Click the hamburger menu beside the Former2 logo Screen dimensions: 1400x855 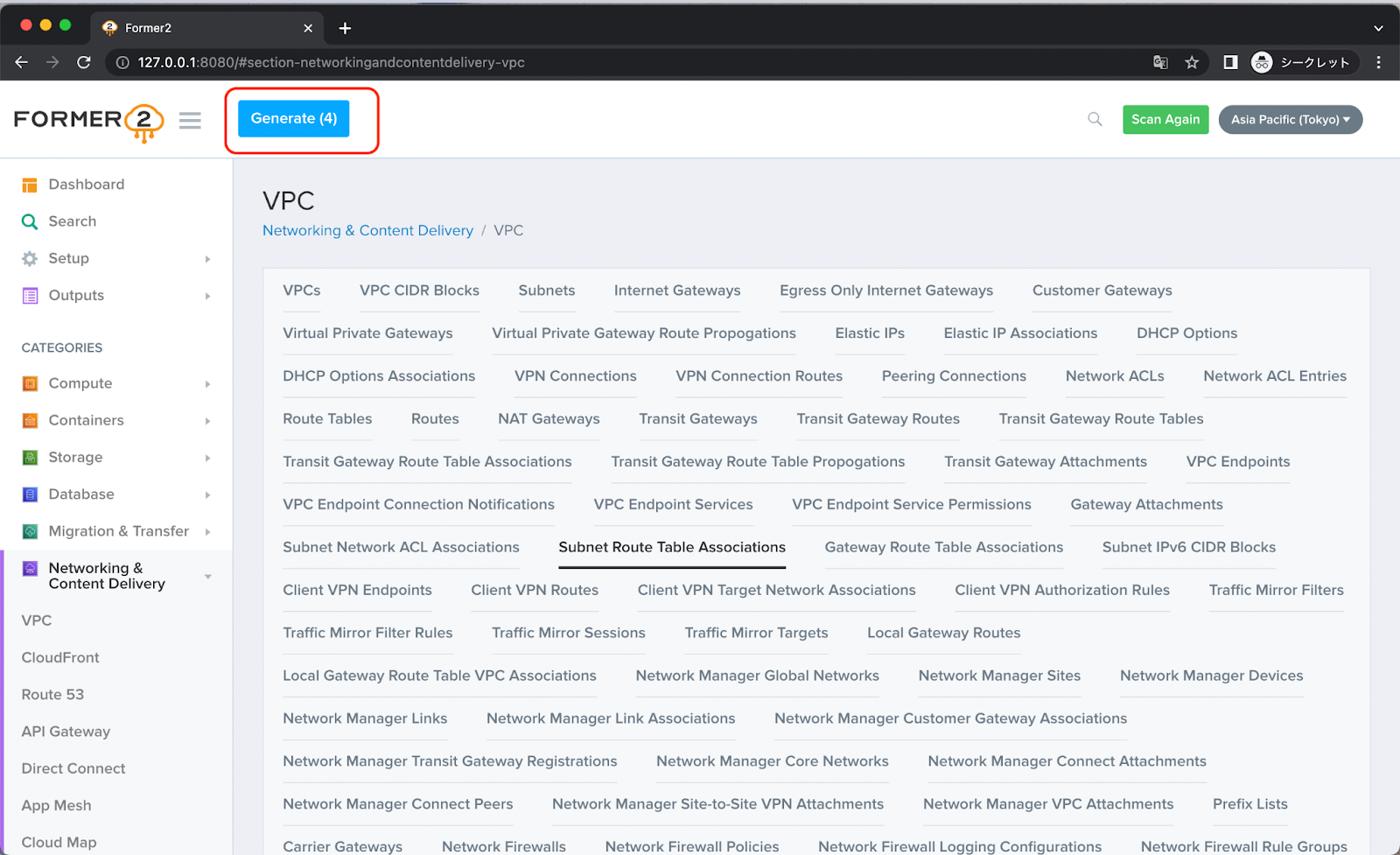190,120
